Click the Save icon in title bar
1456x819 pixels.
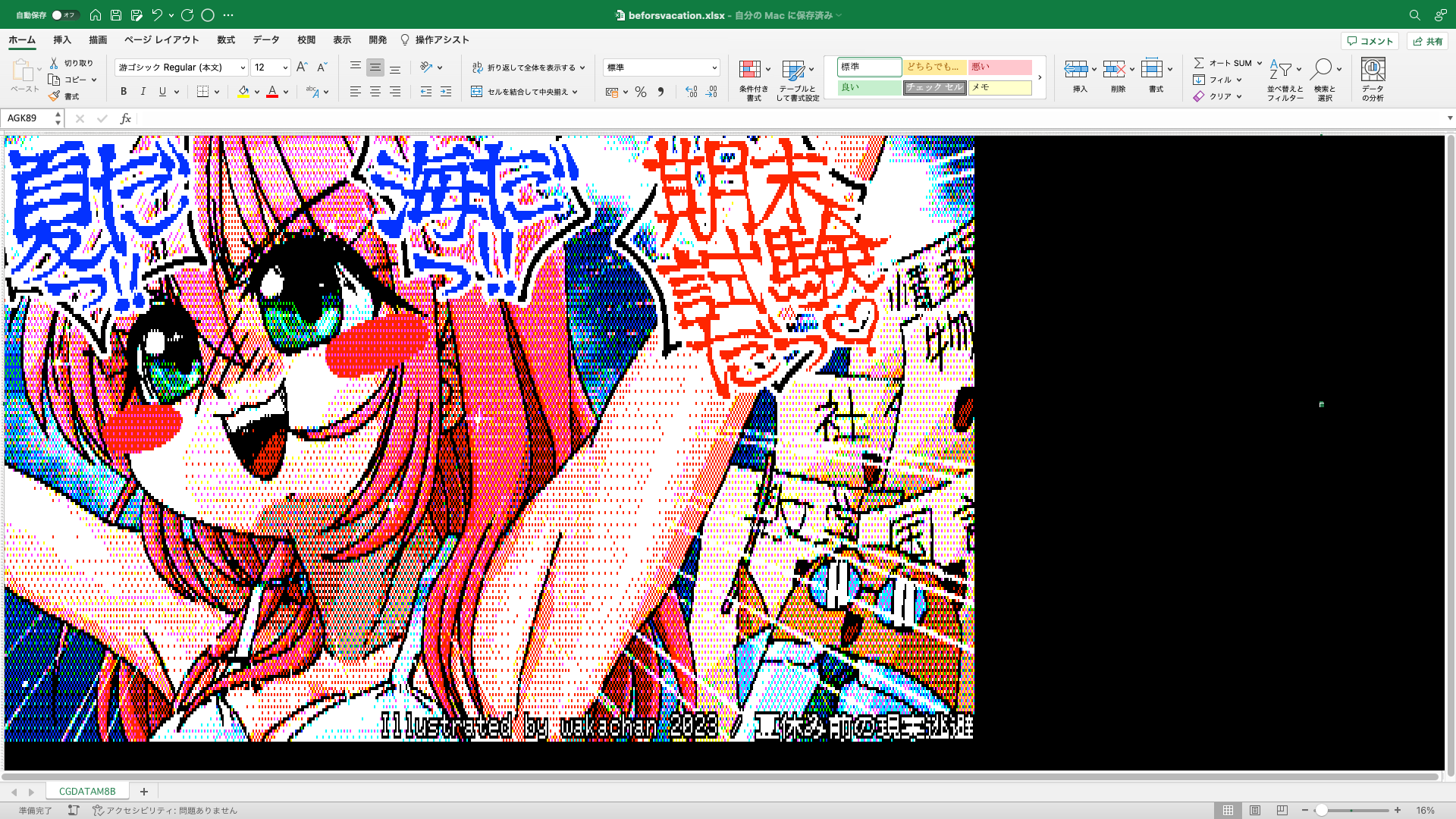pos(115,14)
